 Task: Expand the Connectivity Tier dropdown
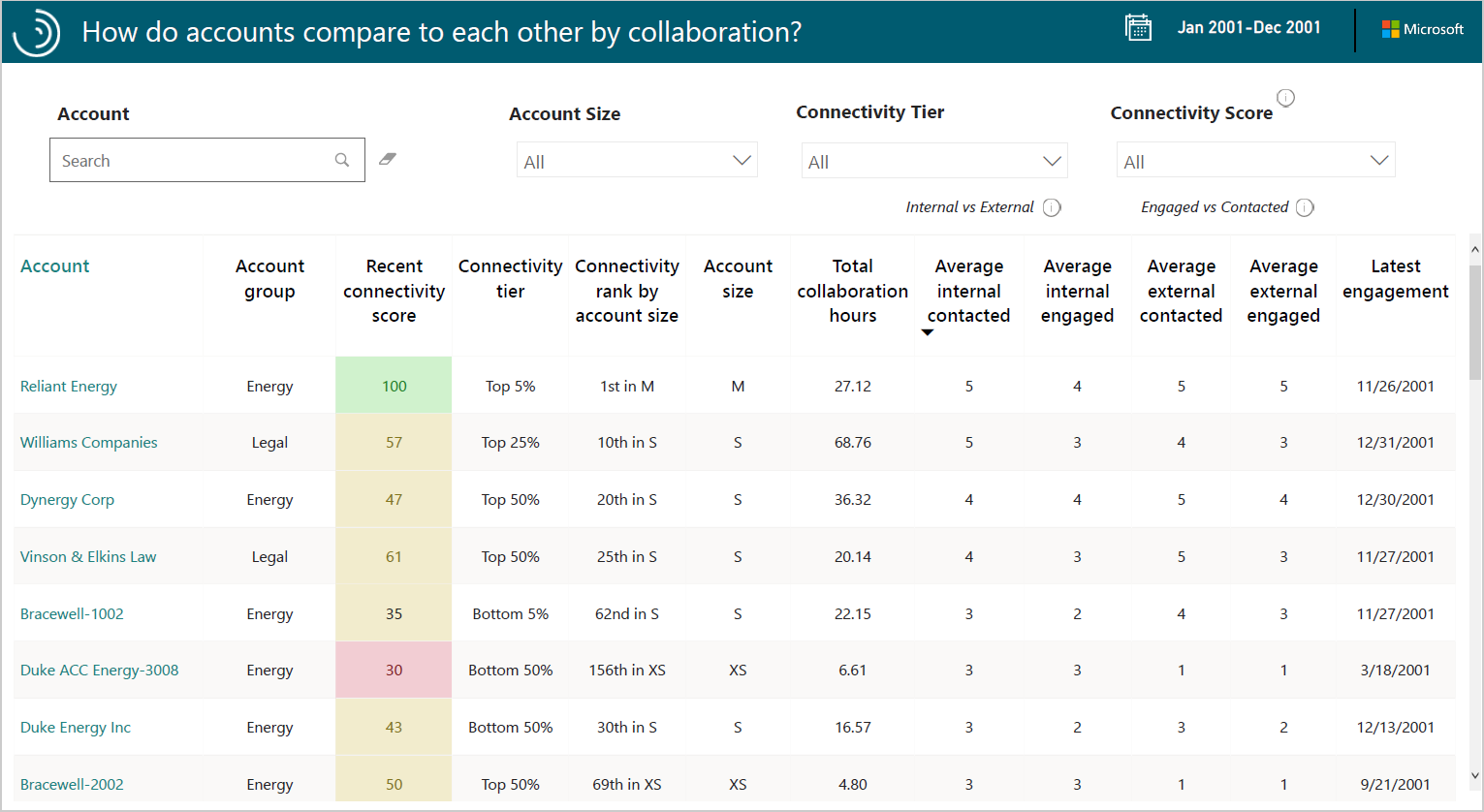click(934, 161)
